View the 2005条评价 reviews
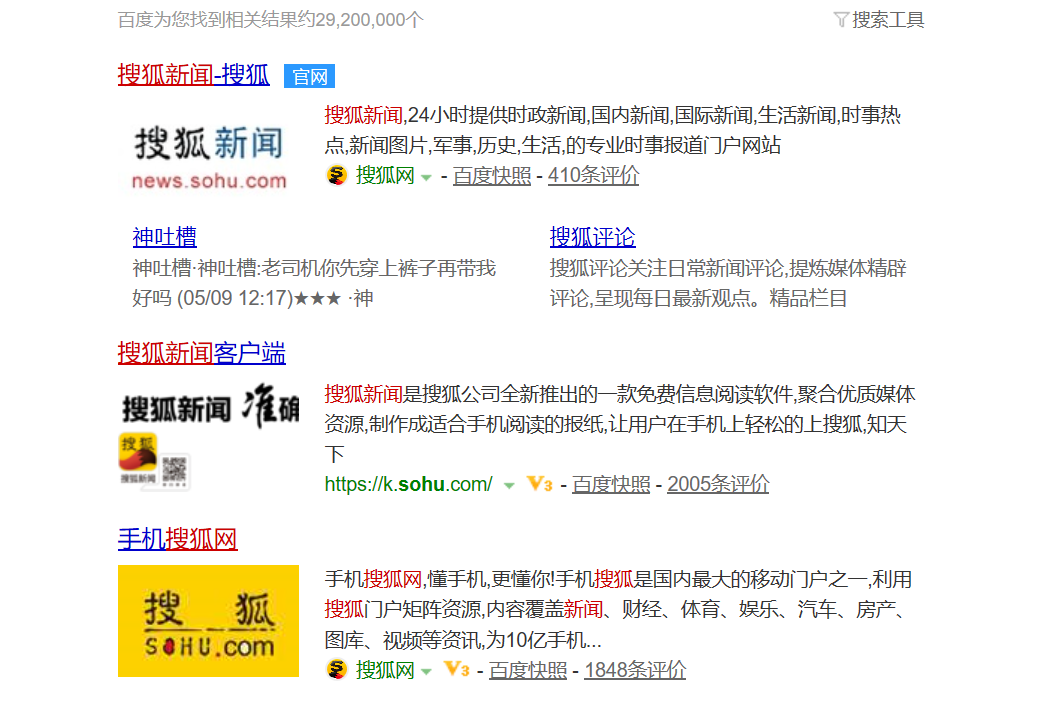1046x702 pixels. coord(718,484)
